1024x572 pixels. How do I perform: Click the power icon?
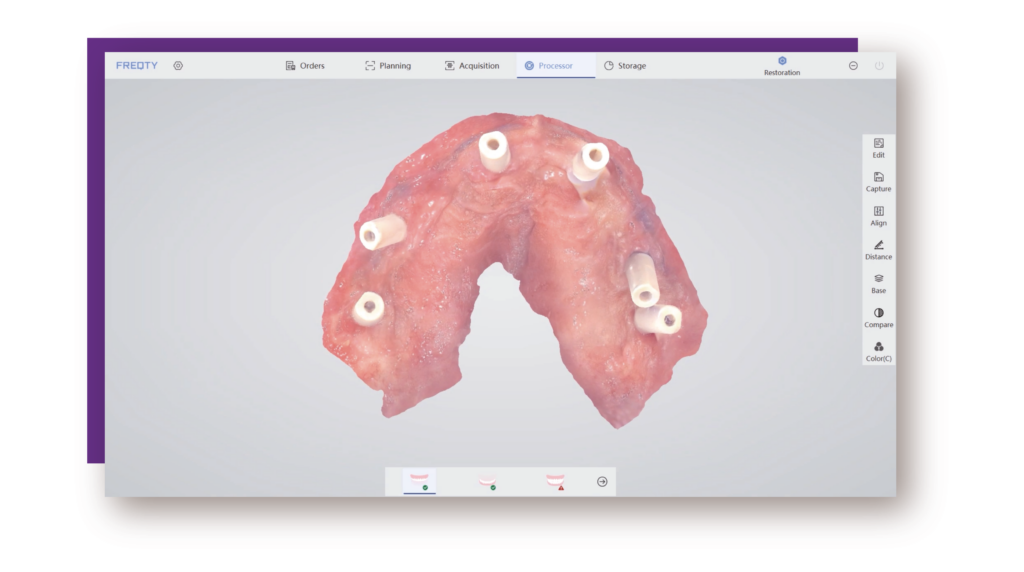coord(879,65)
